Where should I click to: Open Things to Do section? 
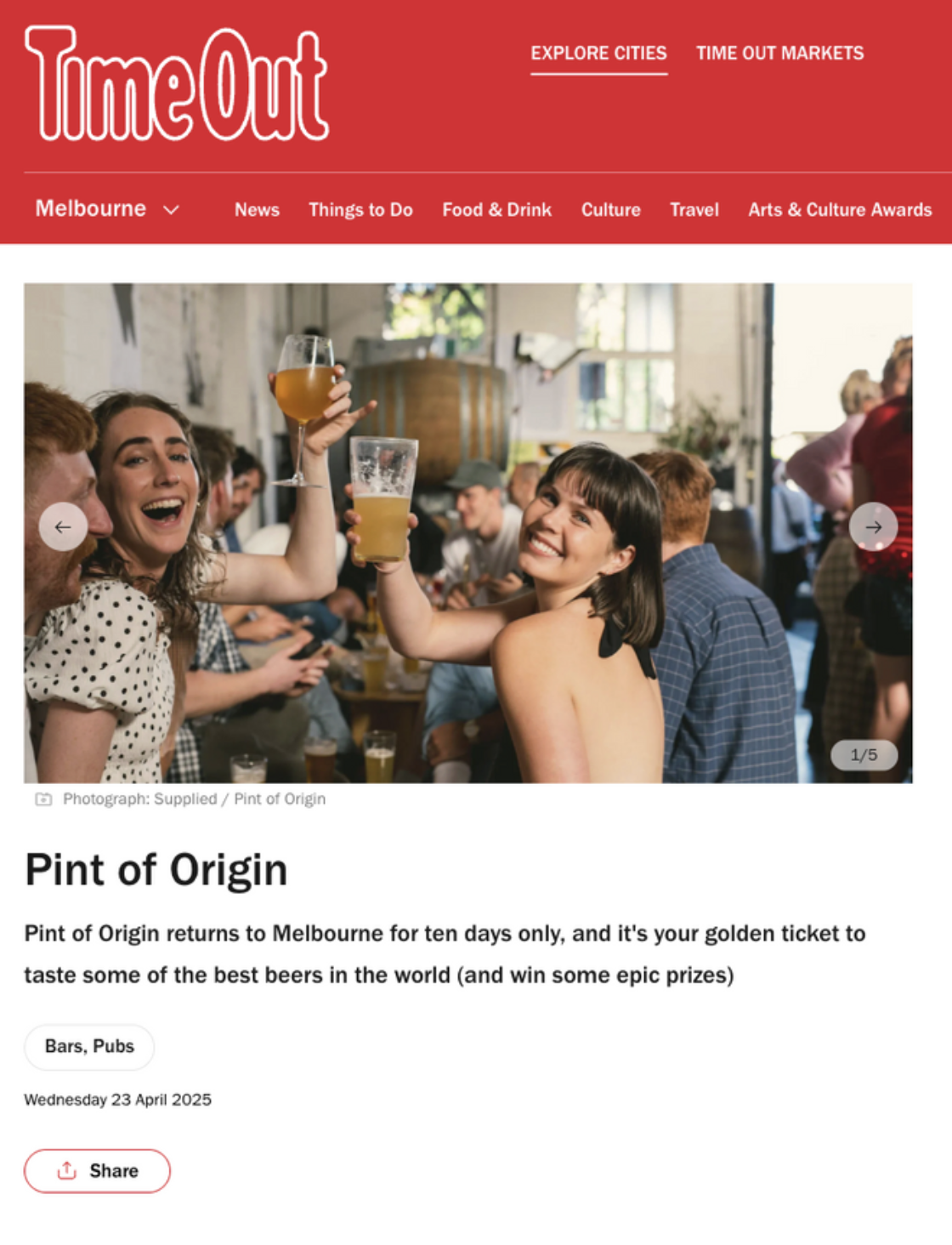pyautogui.click(x=360, y=209)
